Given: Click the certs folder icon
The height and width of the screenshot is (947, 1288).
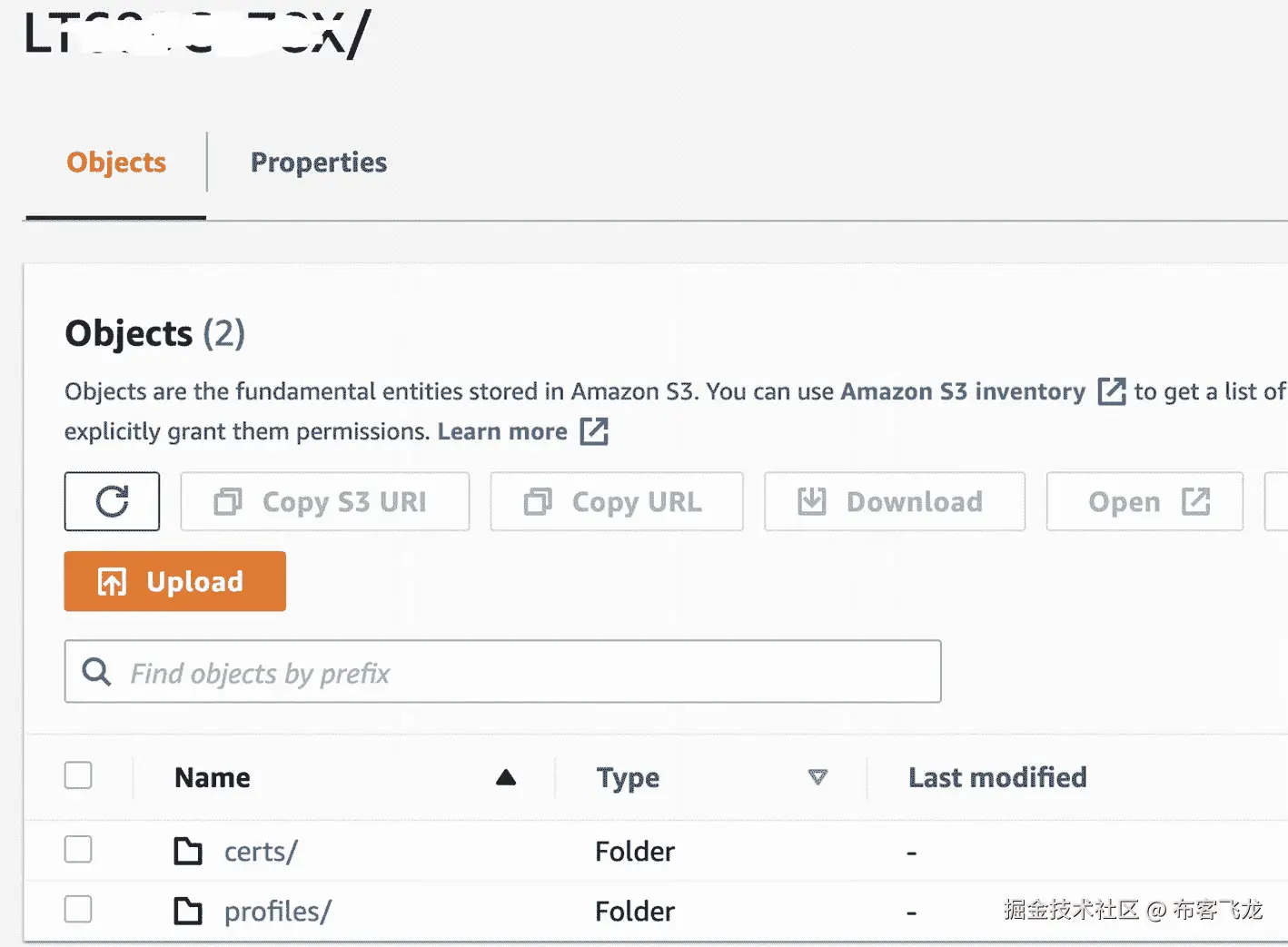Looking at the screenshot, I should coord(188,851).
